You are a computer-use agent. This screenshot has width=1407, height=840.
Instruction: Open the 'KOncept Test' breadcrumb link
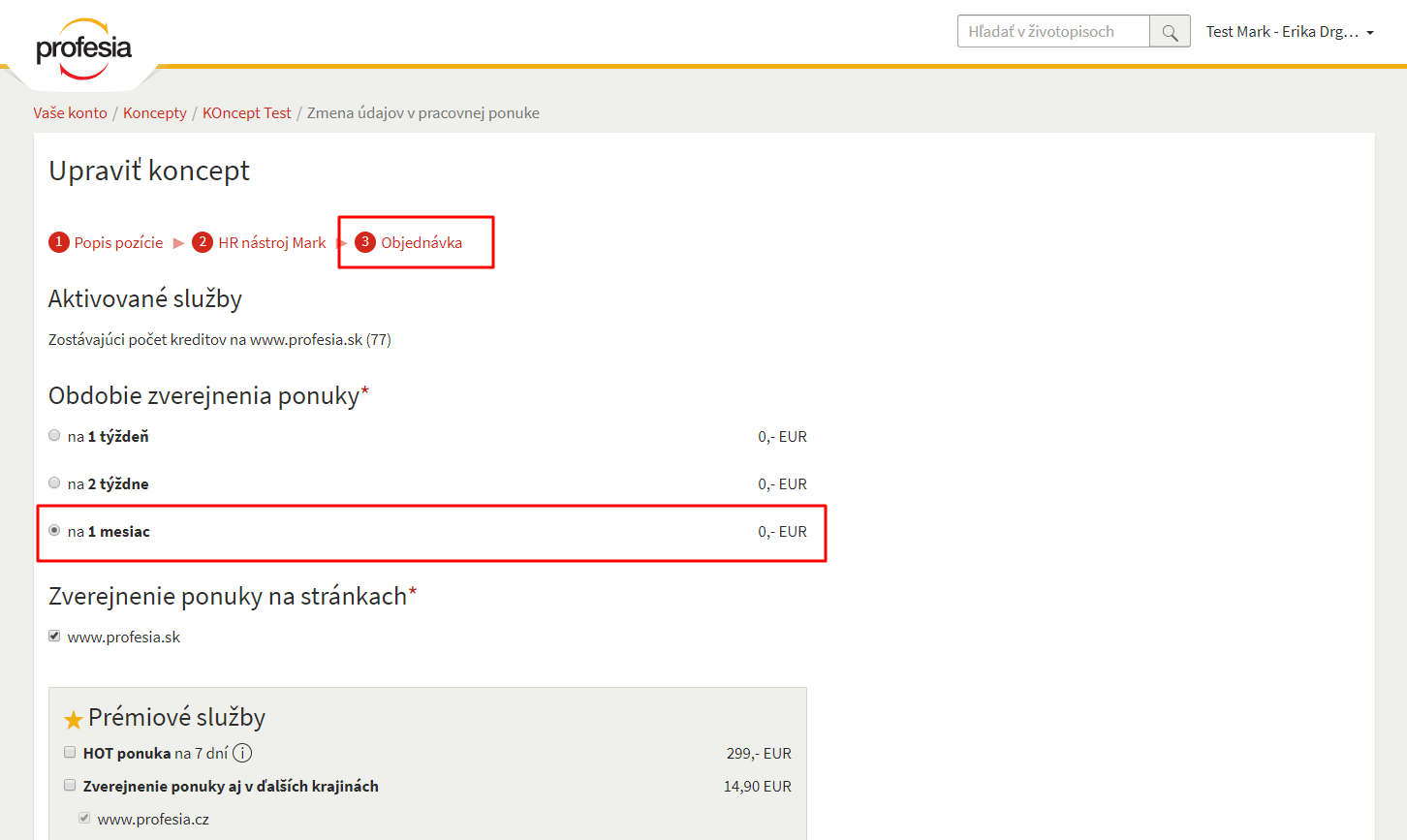[x=246, y=112]
